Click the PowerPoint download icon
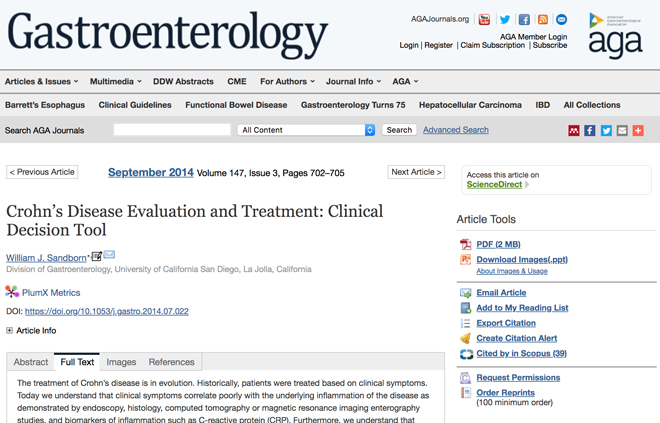 [466, 260]
